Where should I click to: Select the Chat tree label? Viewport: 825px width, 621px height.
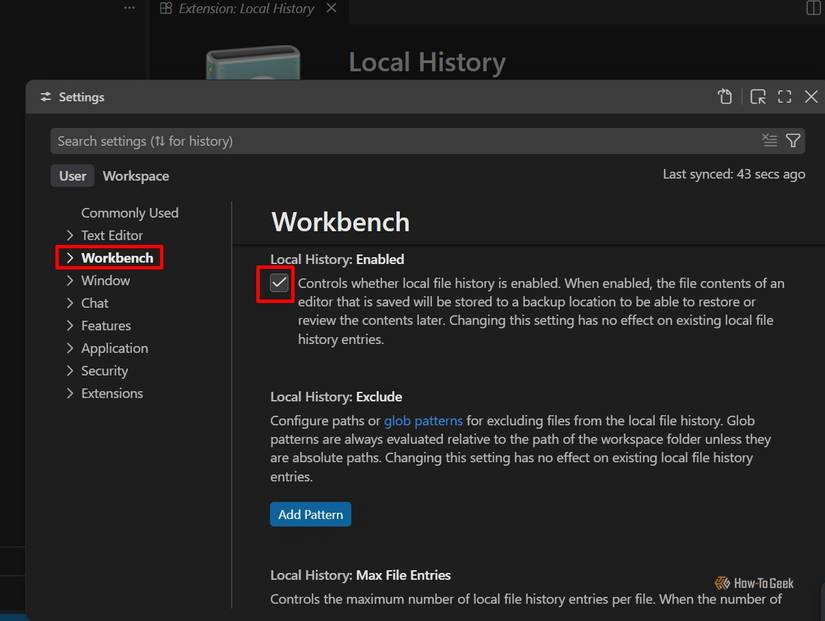click(95, 303)
